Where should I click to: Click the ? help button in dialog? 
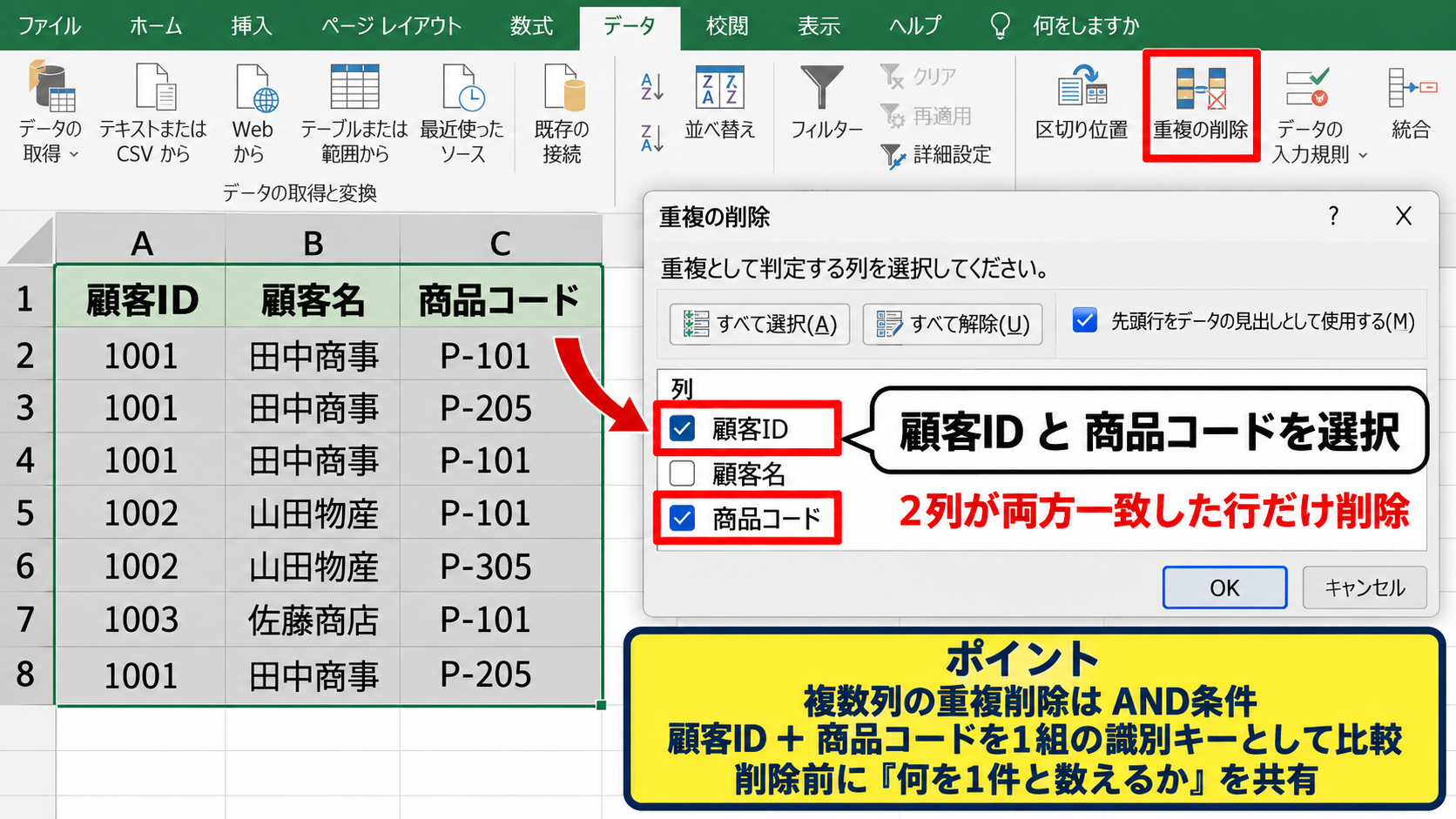click(x=1333, y=216)
